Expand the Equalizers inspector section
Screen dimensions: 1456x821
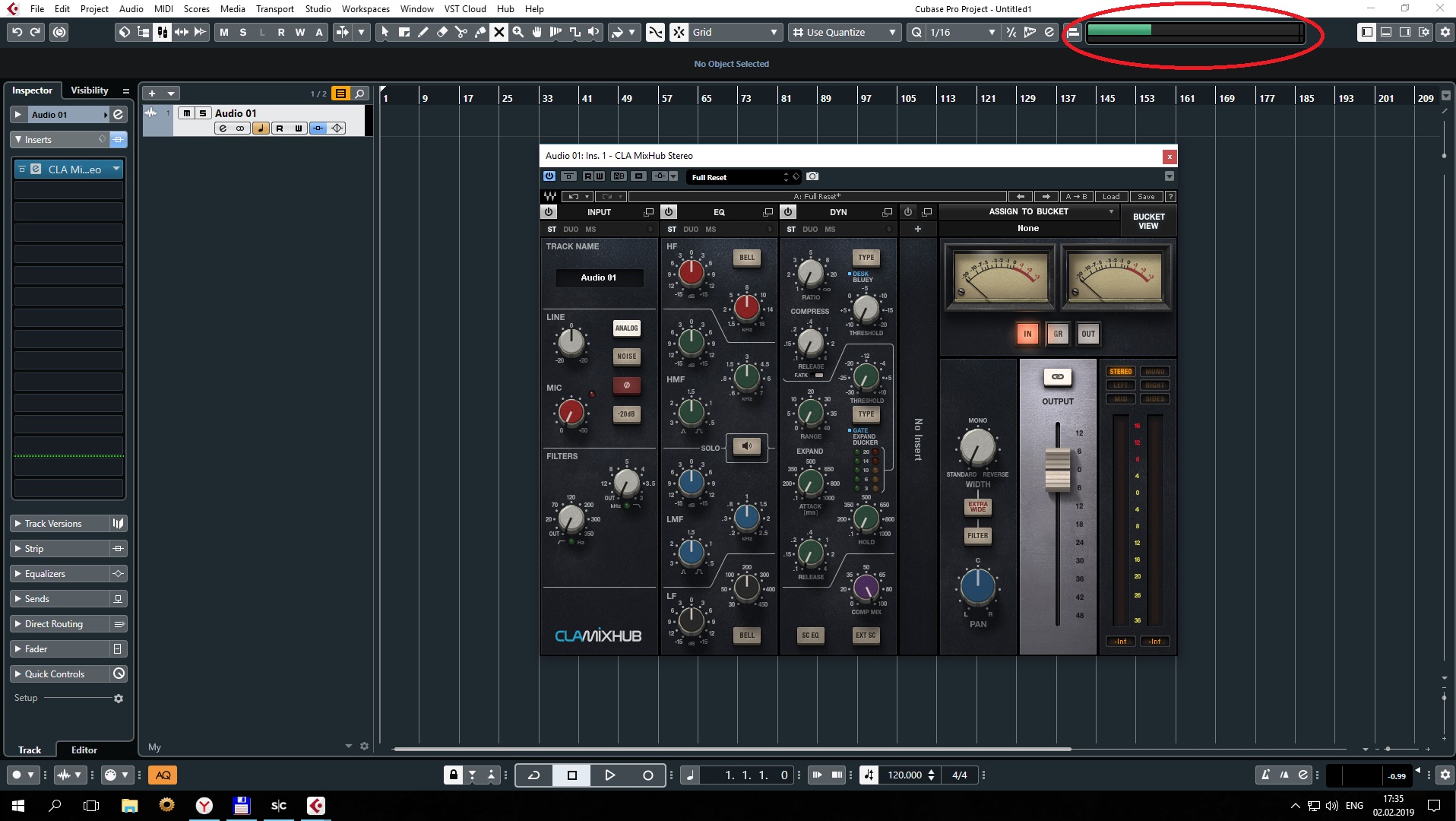[x=46, y=574]
